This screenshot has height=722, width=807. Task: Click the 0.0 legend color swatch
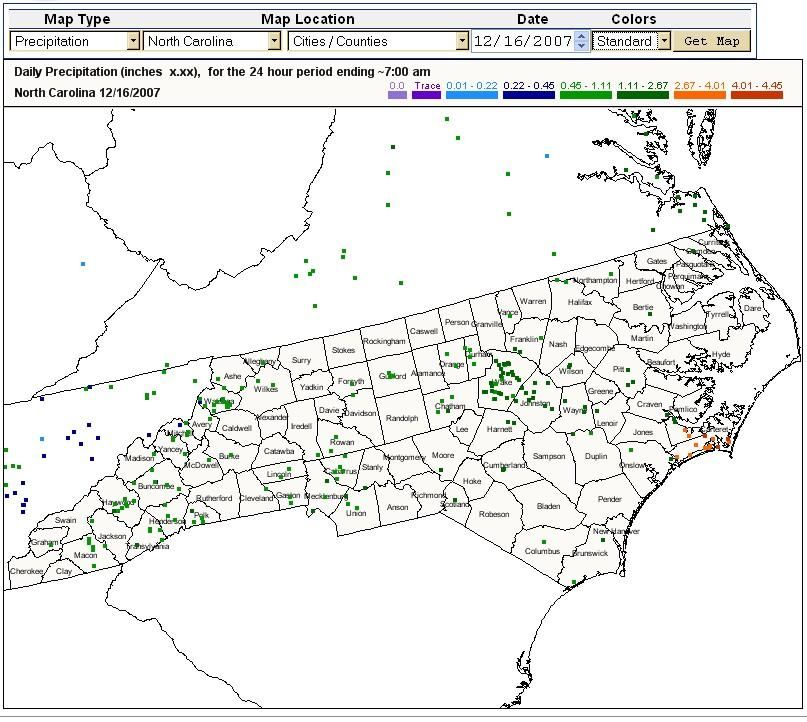(397, 95)
